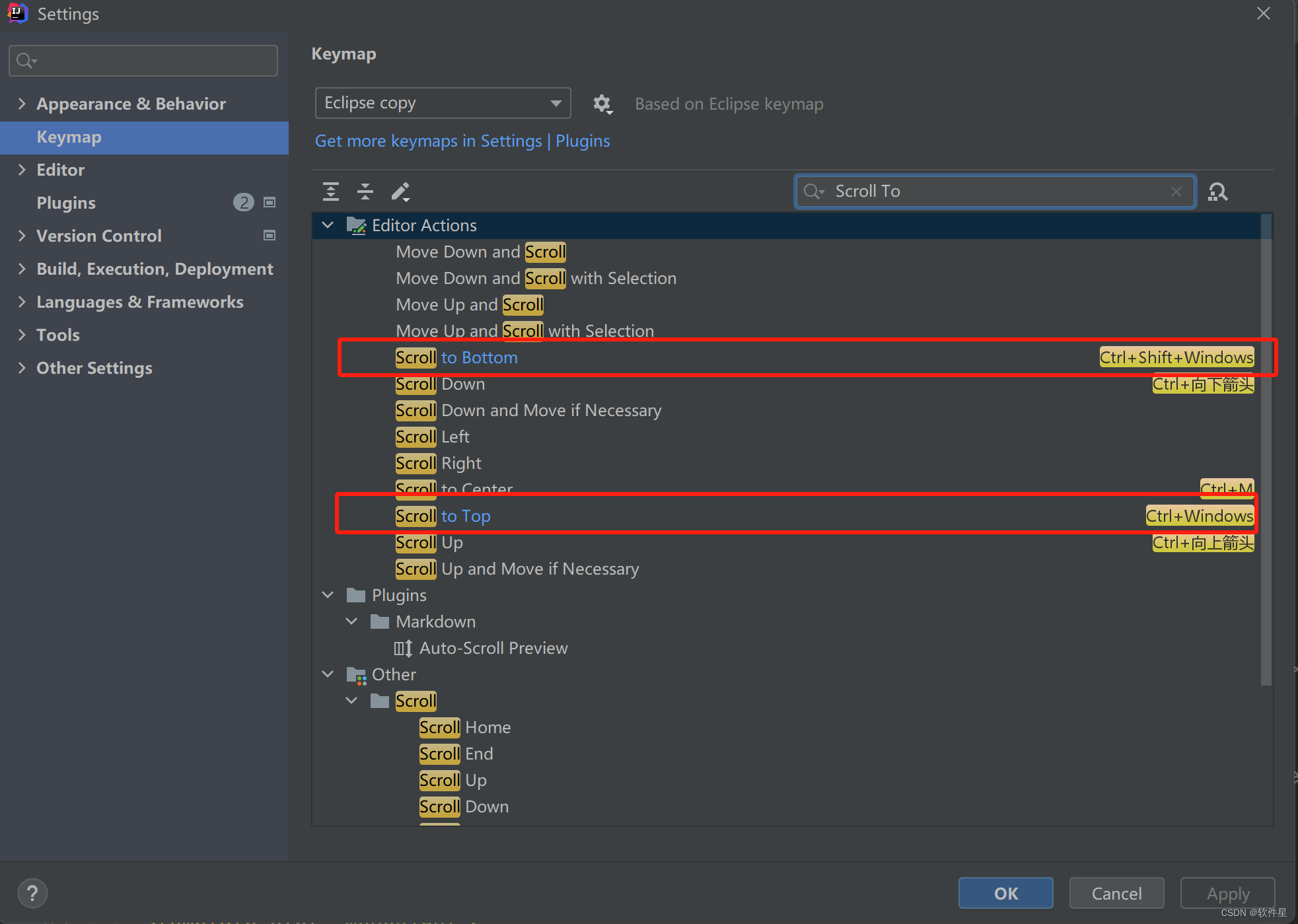Clear the Scroll To search text
The width and height of the screenshot is (1298, 924).
click(1176, 192)
